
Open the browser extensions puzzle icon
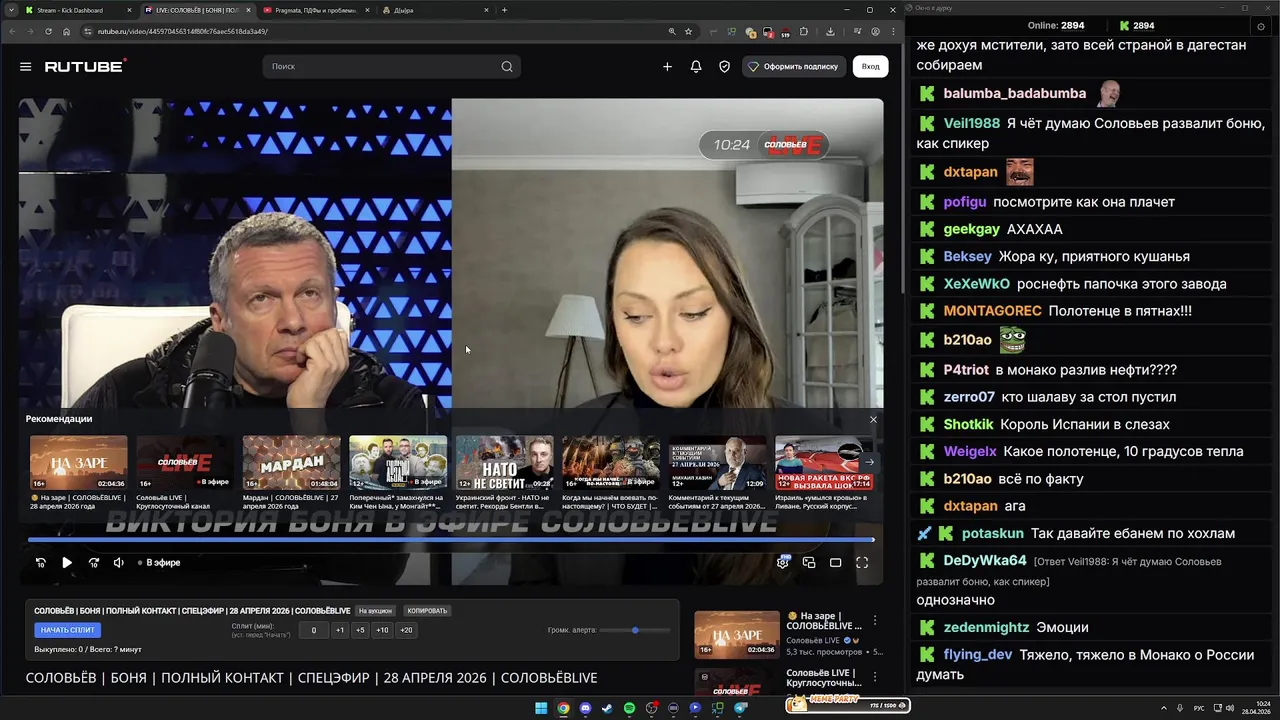click(x=804, y=31)
